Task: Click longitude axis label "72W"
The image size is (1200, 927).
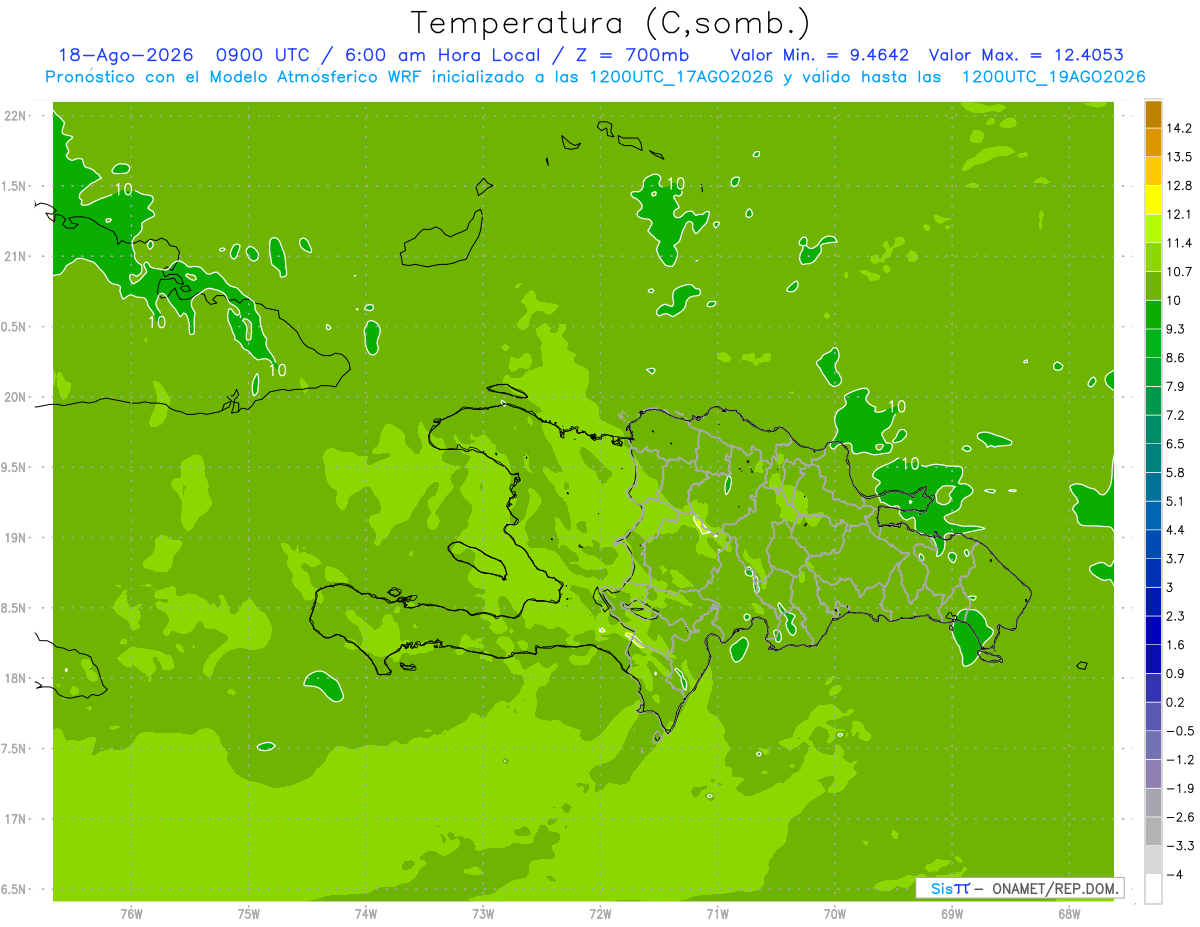Action: 600,914
